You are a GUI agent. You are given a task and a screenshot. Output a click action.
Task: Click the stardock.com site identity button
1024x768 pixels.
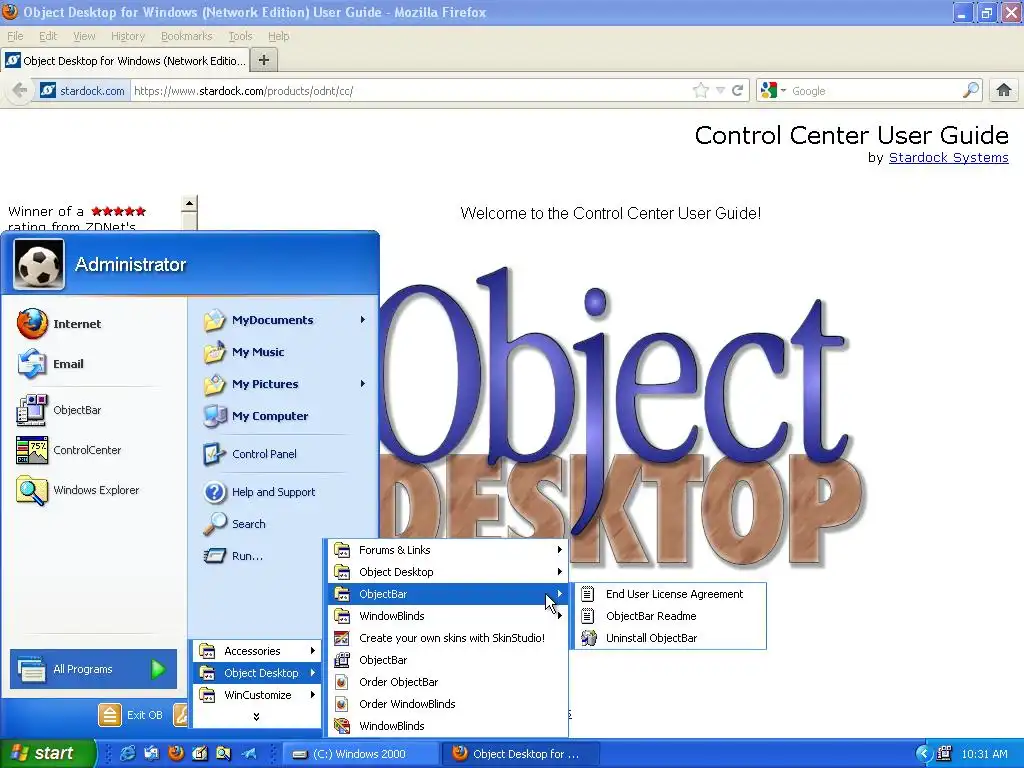pos(82,91)
